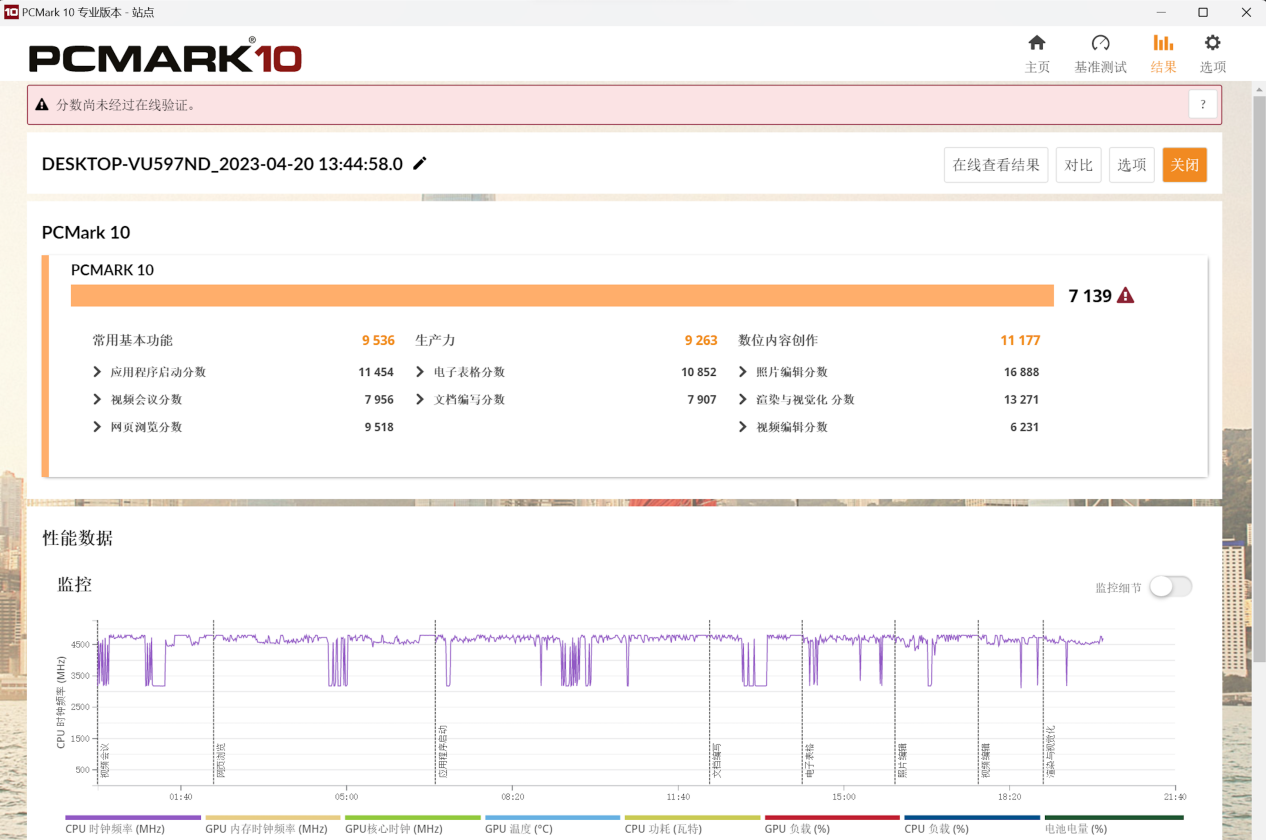Expand 电子表格分数 row
The image size is (1266, 840).
pos(420,372)
